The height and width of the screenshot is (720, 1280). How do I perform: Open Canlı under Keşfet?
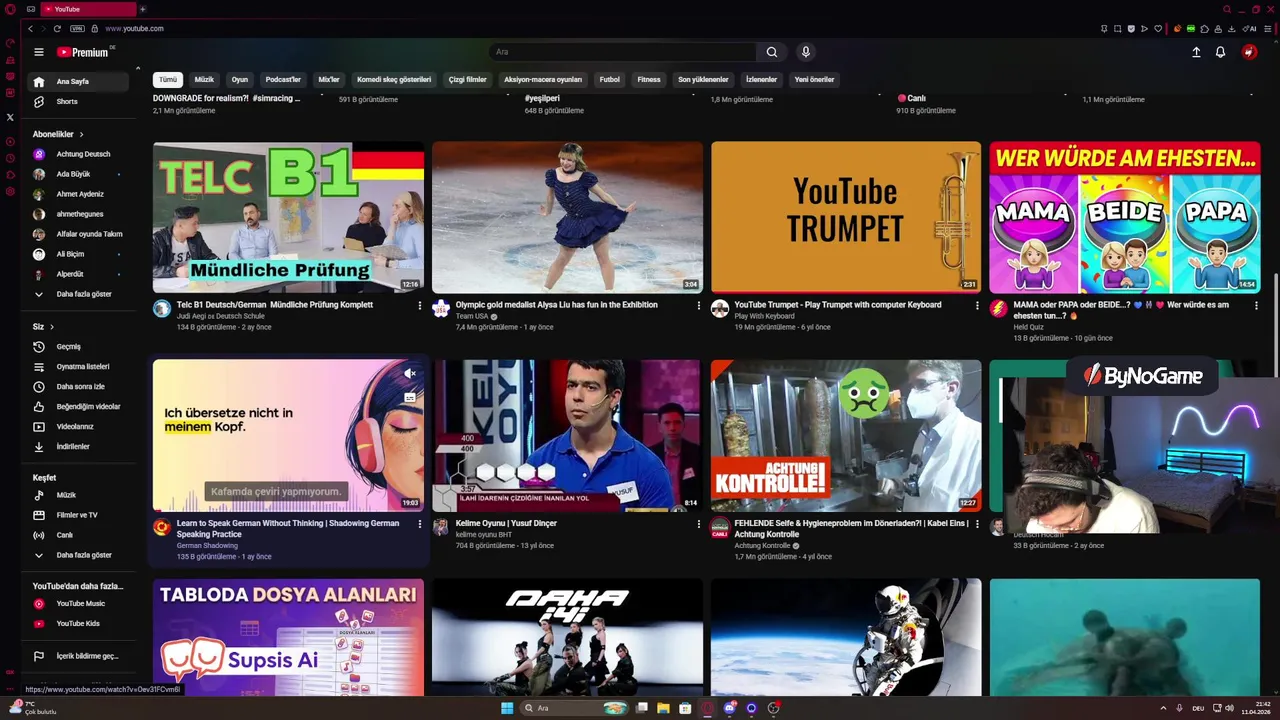click(x=80, y=535)
